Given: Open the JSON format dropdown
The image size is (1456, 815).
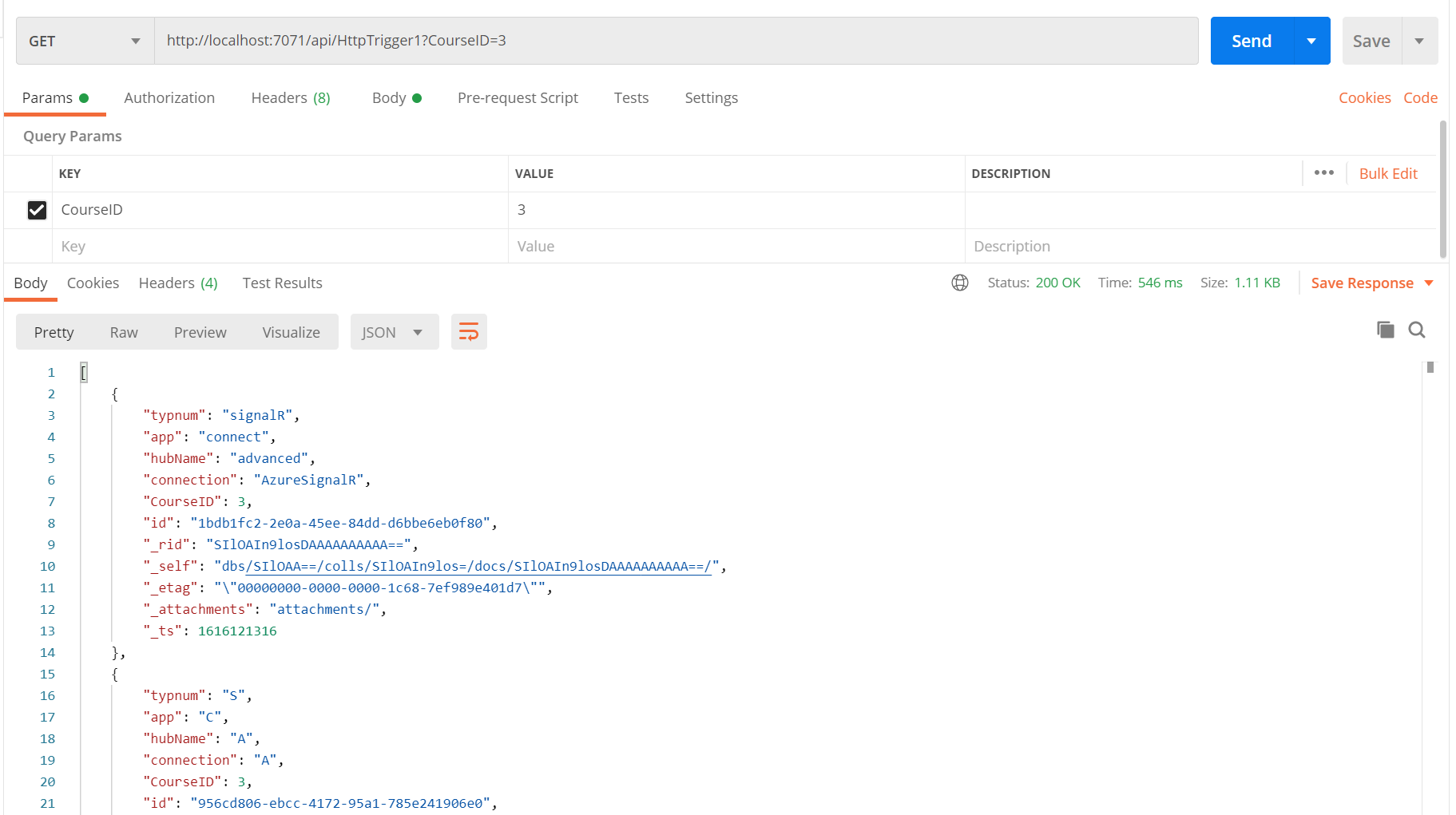Looking at the screenshot, I should click(395, 332).
